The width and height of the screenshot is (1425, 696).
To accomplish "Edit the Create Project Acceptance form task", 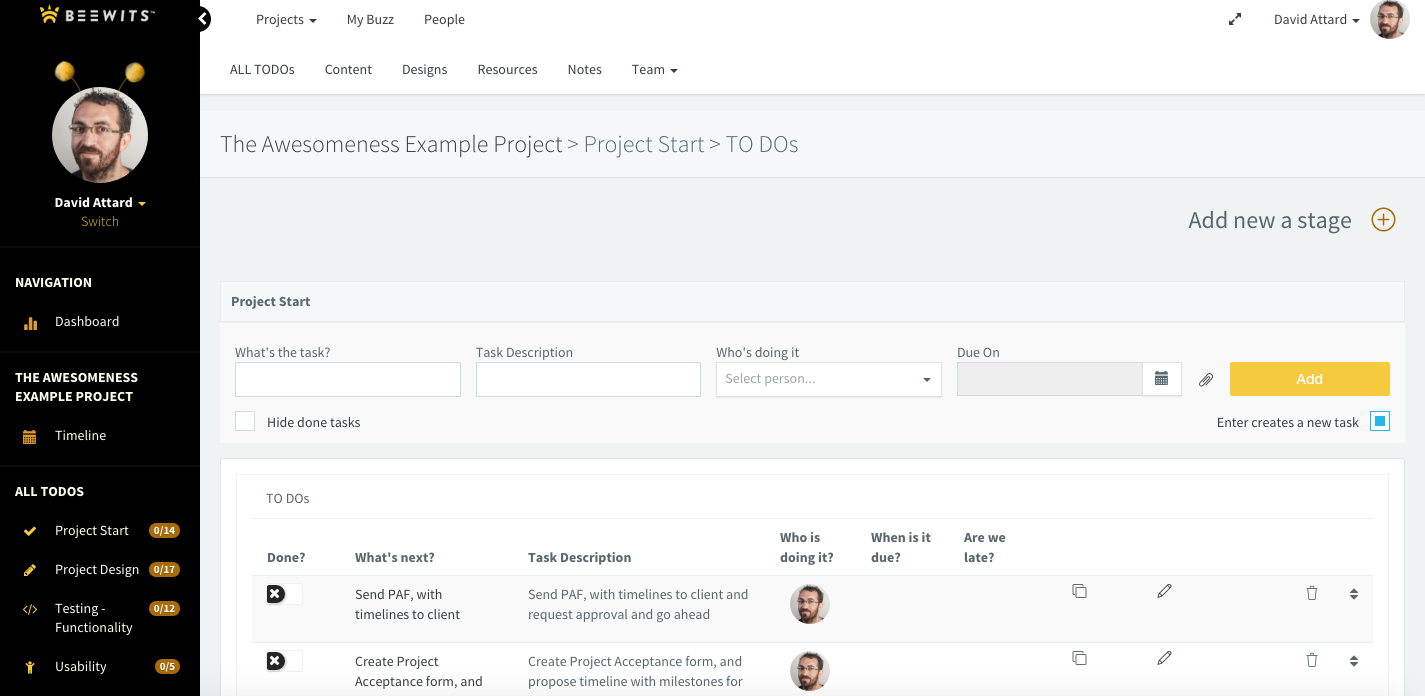I will [1164, 658].
